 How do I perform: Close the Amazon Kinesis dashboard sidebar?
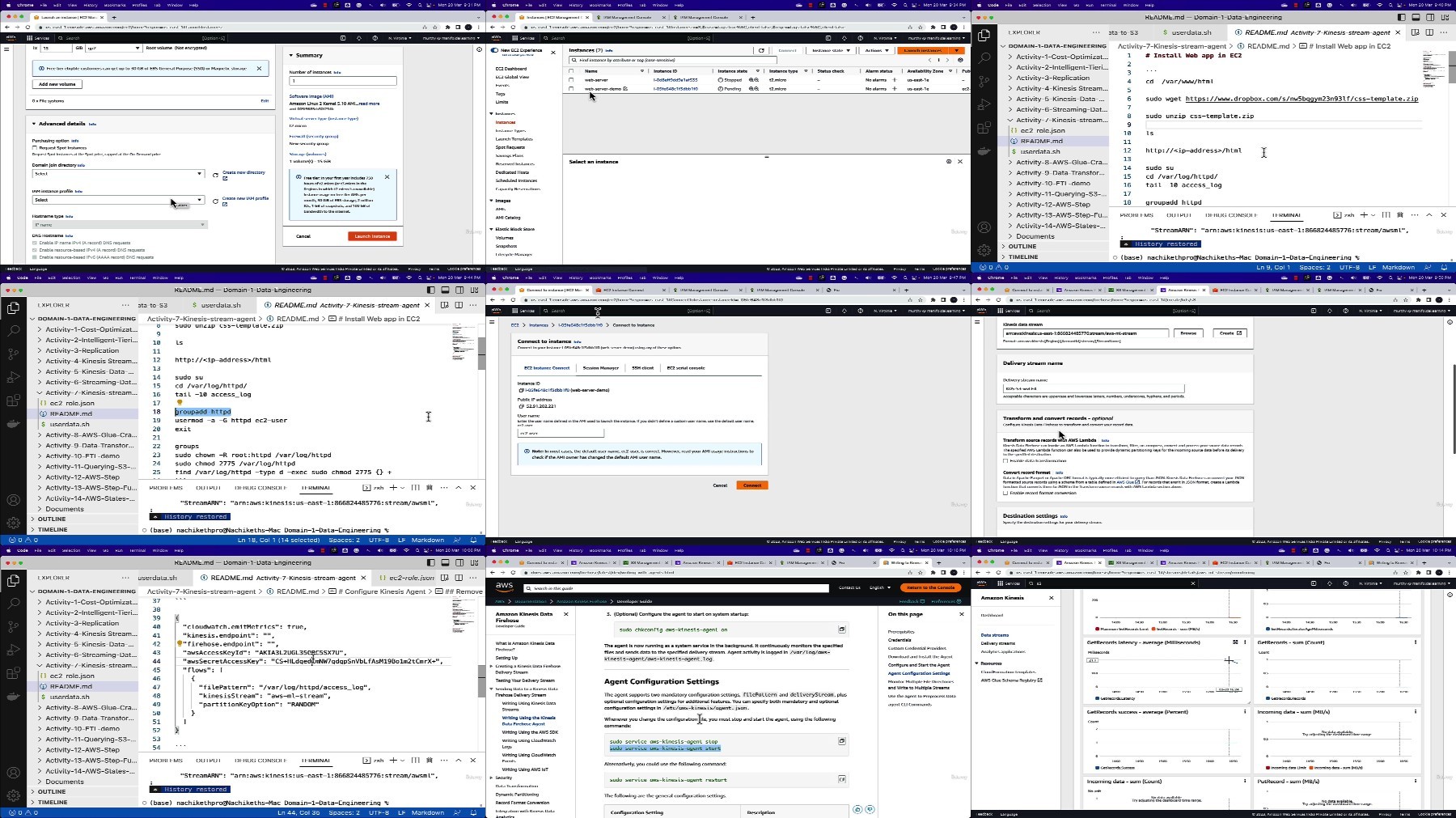point(1051,598)
